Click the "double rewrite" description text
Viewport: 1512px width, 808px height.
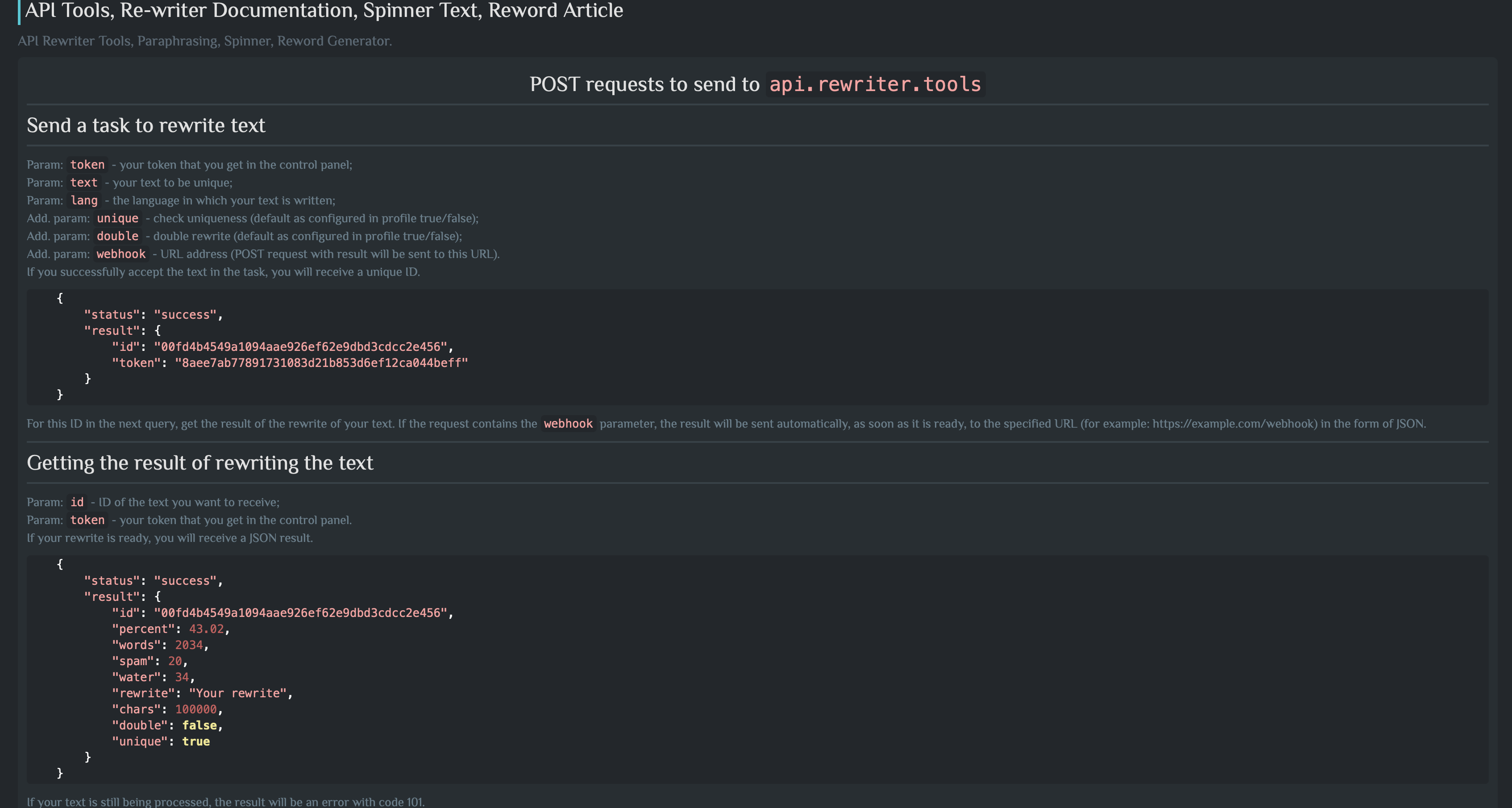click(x=307, y=236)
